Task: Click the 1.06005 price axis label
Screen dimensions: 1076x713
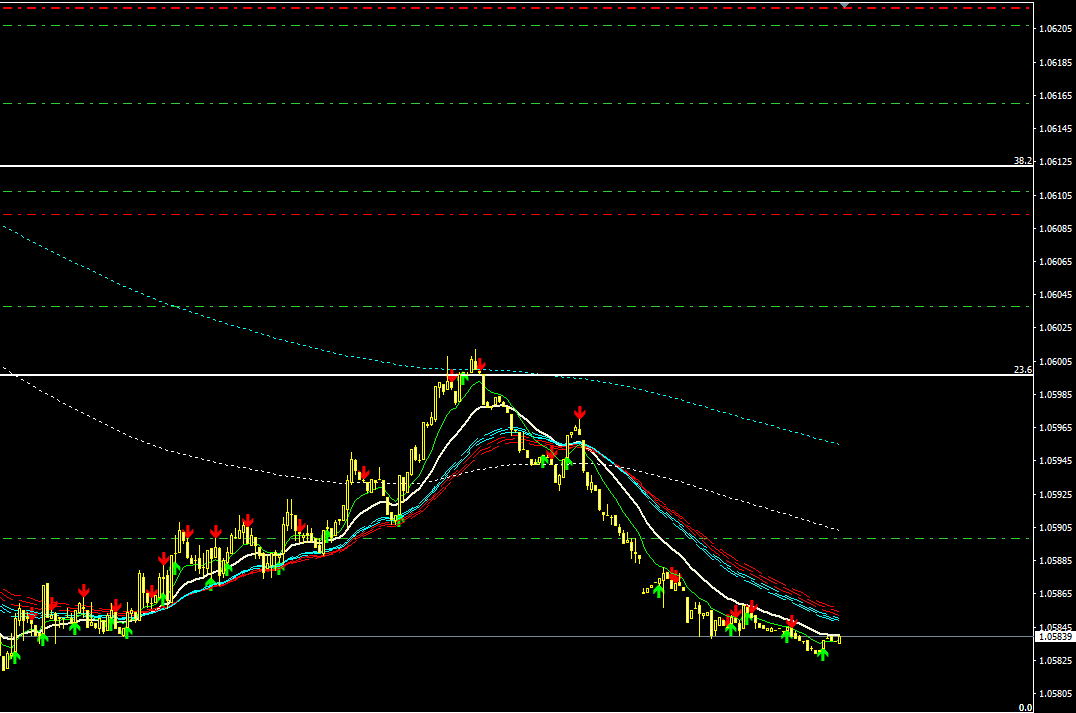Action: [1055, 362]
